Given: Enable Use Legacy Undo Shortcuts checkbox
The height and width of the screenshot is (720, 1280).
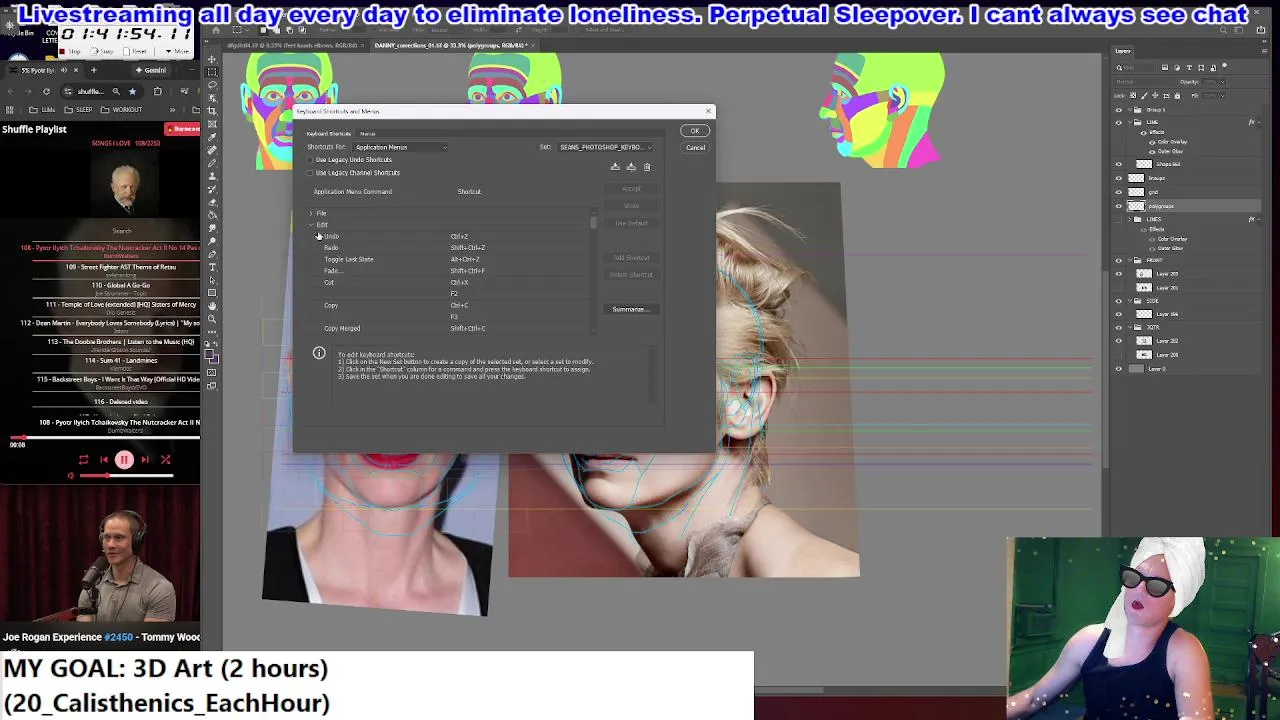Looking at the screenshot, I should pyautogui.click(x=310, y=160).
